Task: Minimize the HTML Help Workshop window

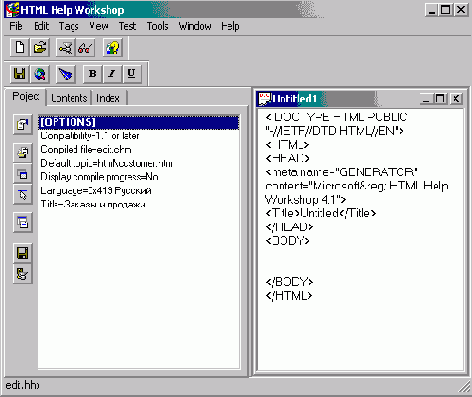Action: point(432,10)
